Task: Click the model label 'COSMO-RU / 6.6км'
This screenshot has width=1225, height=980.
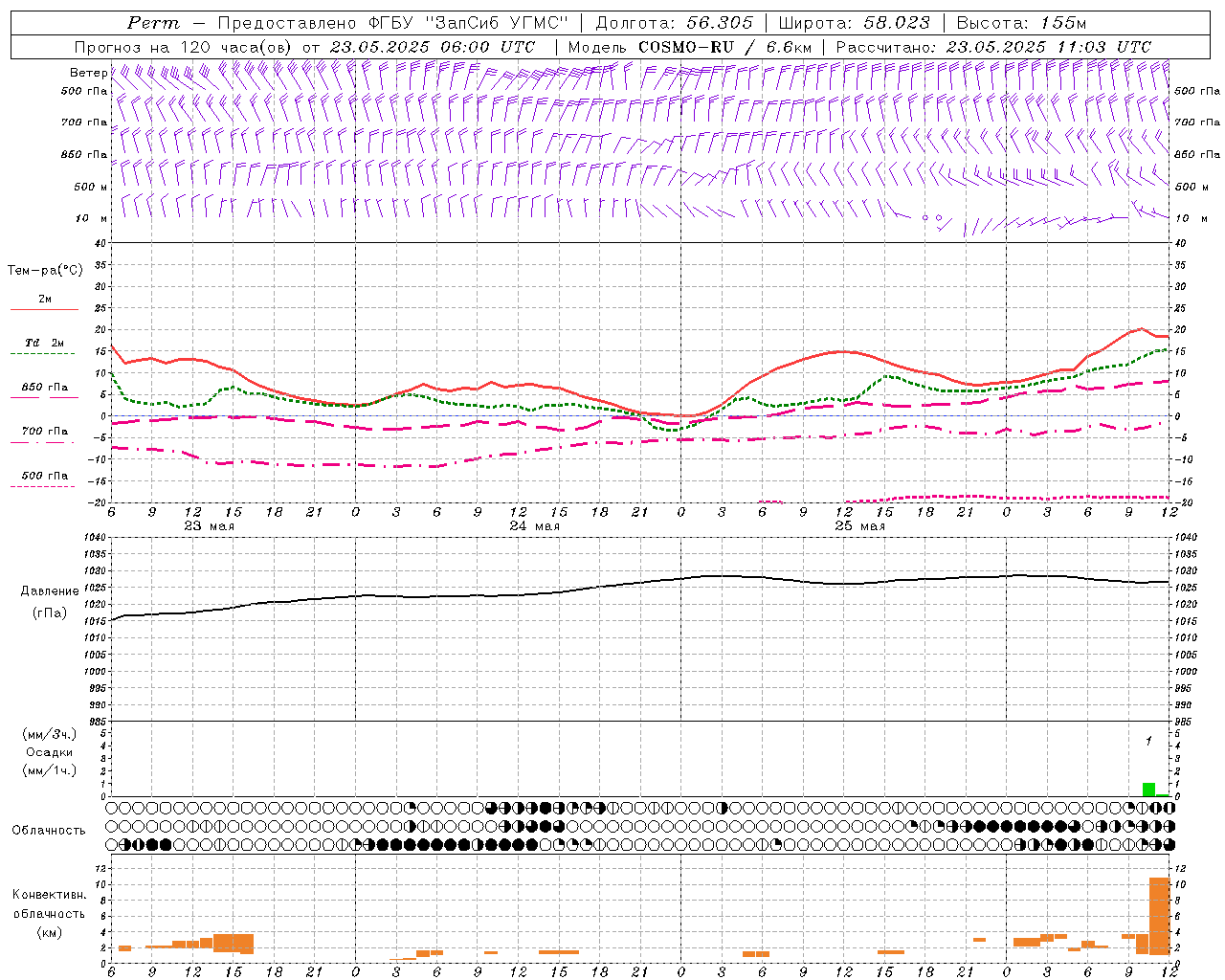Action: coord(725,47)
